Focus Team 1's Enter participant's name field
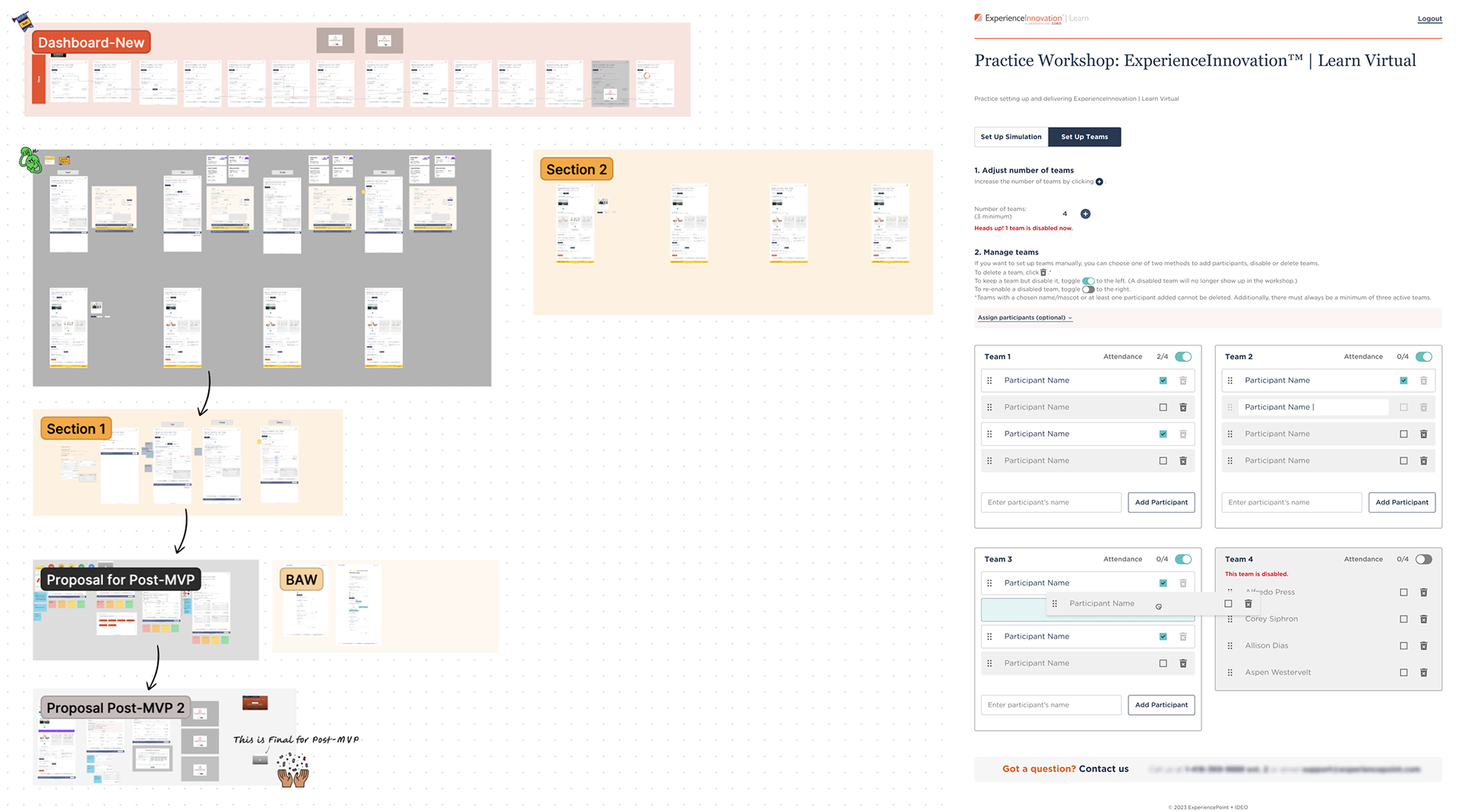The height and width of the screenshot is (812, 1459). click(1051, 503)
